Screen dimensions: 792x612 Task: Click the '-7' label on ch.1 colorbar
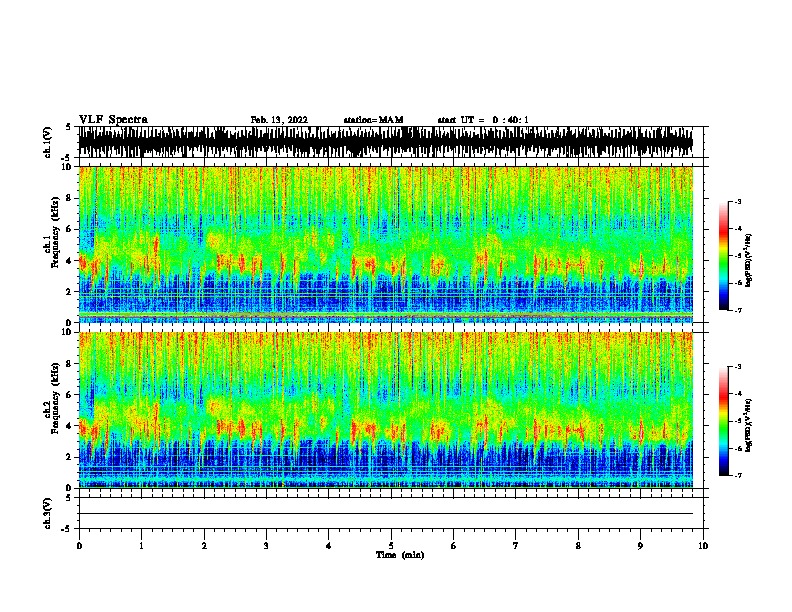[737, 310]
